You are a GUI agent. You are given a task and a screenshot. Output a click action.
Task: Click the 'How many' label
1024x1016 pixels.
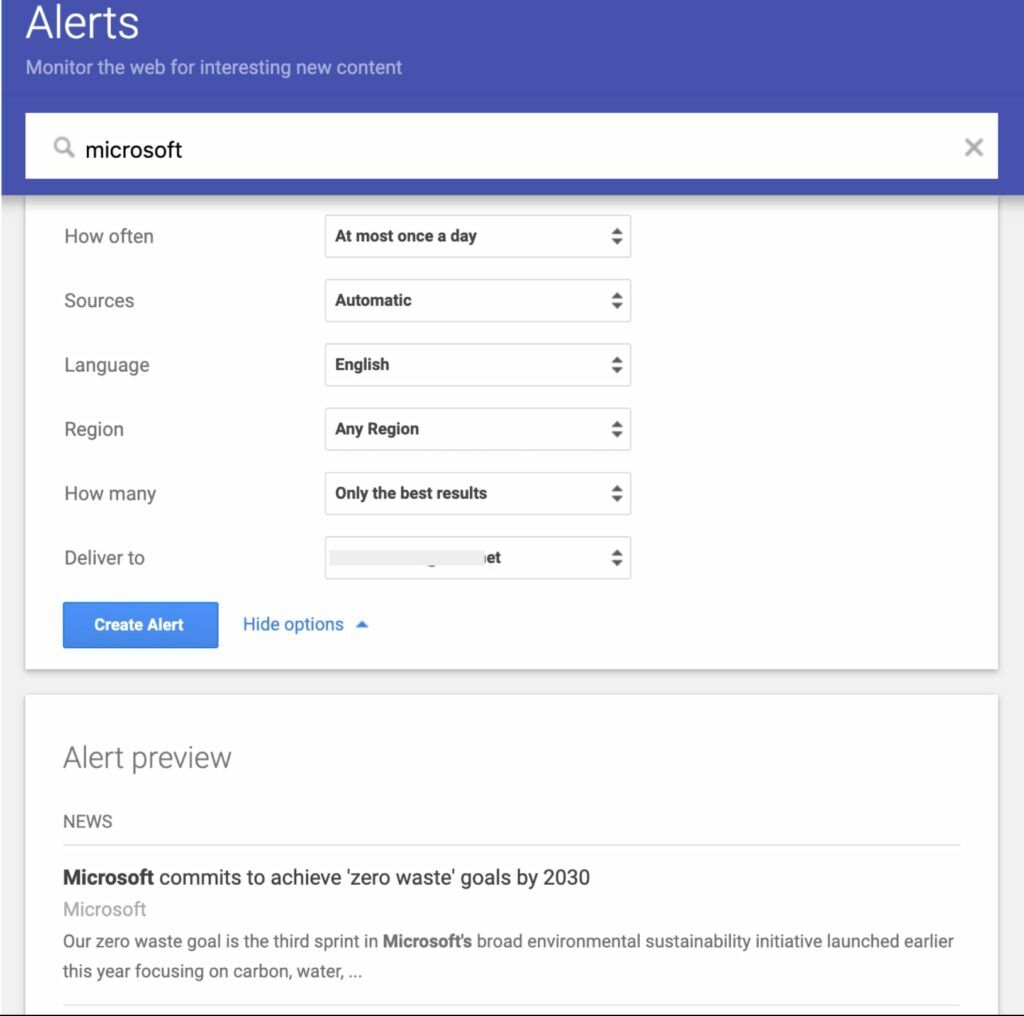pos(110,494)
